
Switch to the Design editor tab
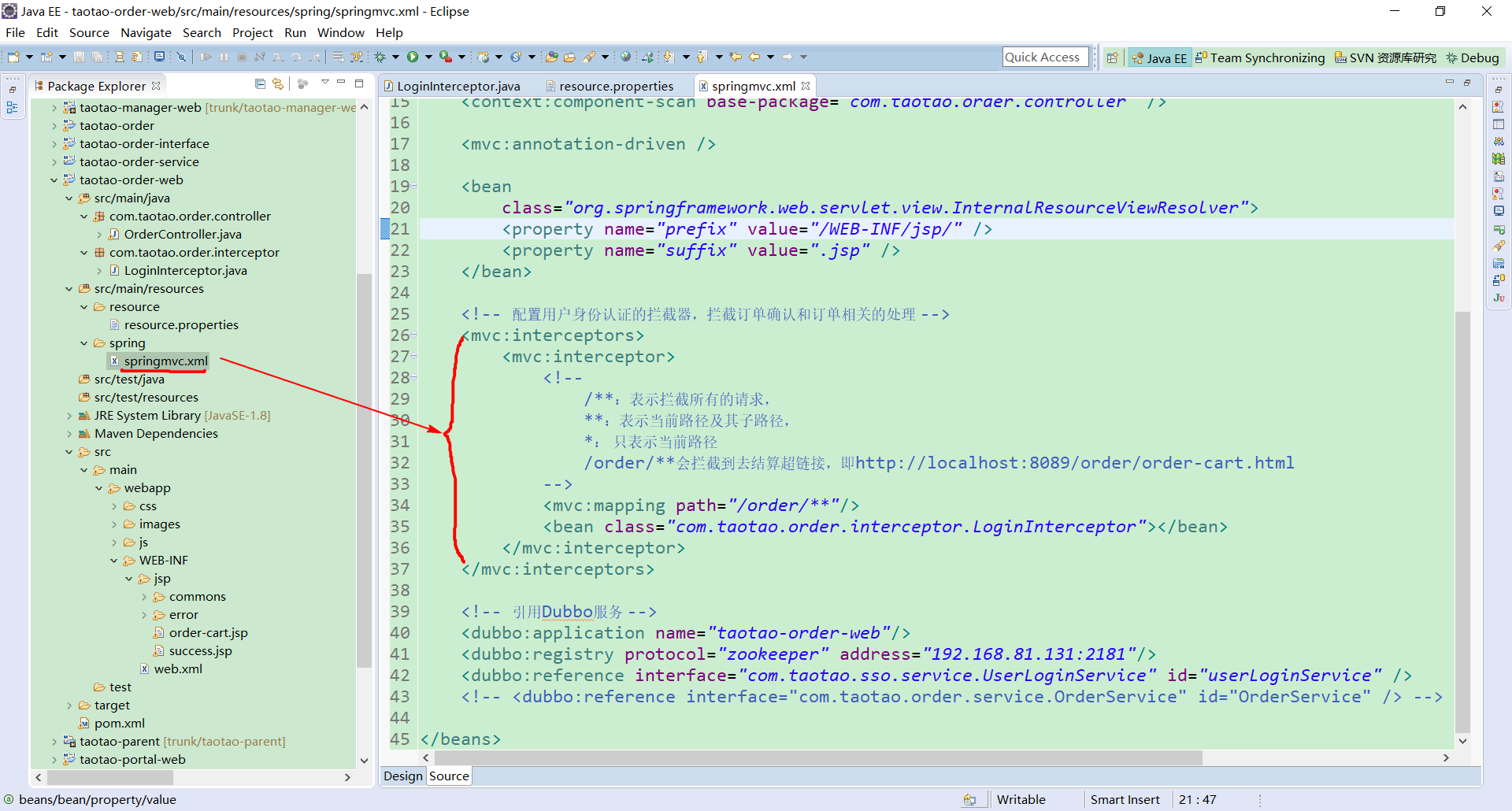403,776
